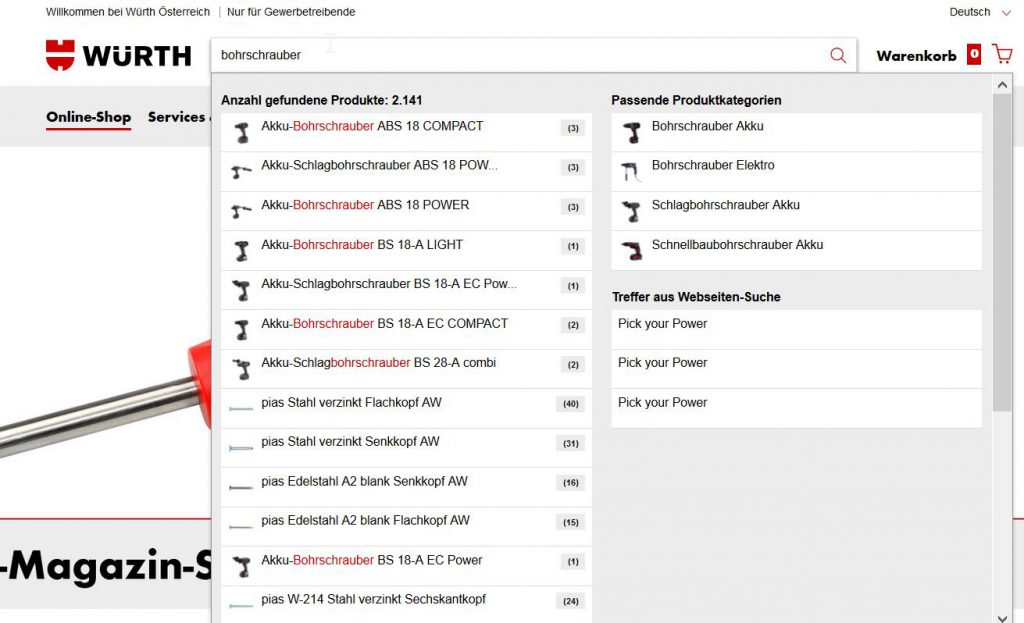
Task: Click scrollbar up arrow in suggestions
Action: coord(1002,85)
